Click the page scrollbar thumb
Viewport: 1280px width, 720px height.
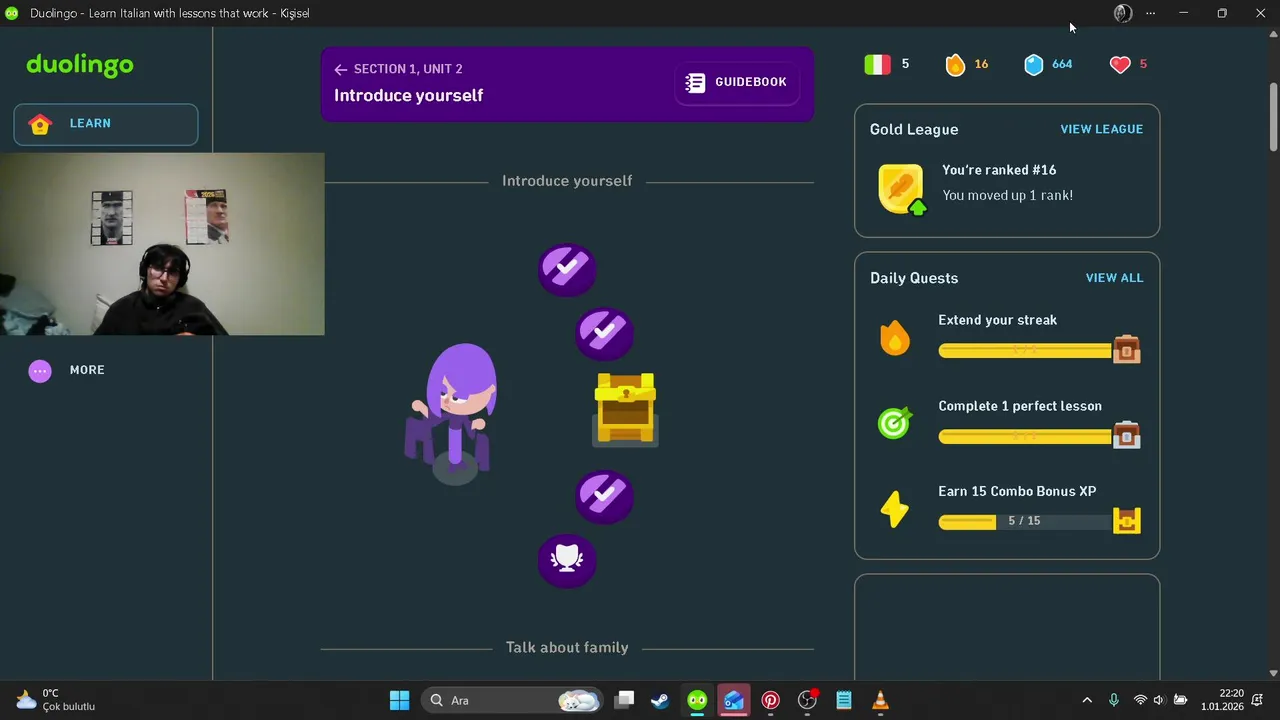[x=1273, y=118]
